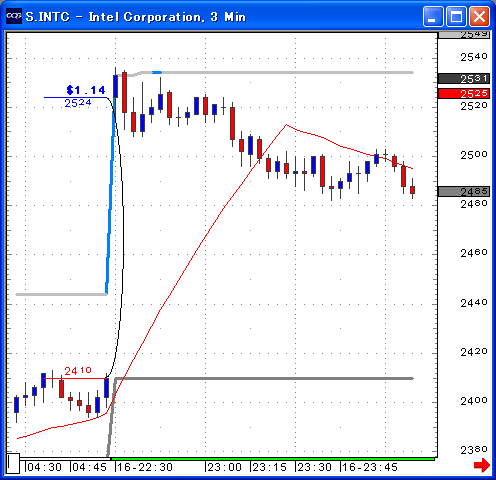Viewport: 496px width, 480px height.
Task: Click the red 2525 price marker
Action: coord(464,93)
